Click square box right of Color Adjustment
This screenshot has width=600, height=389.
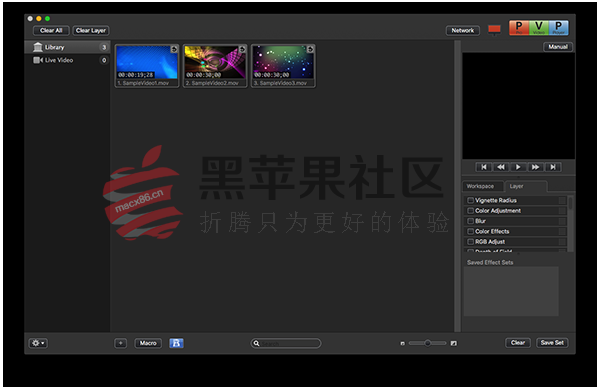(x=562, y=211)
